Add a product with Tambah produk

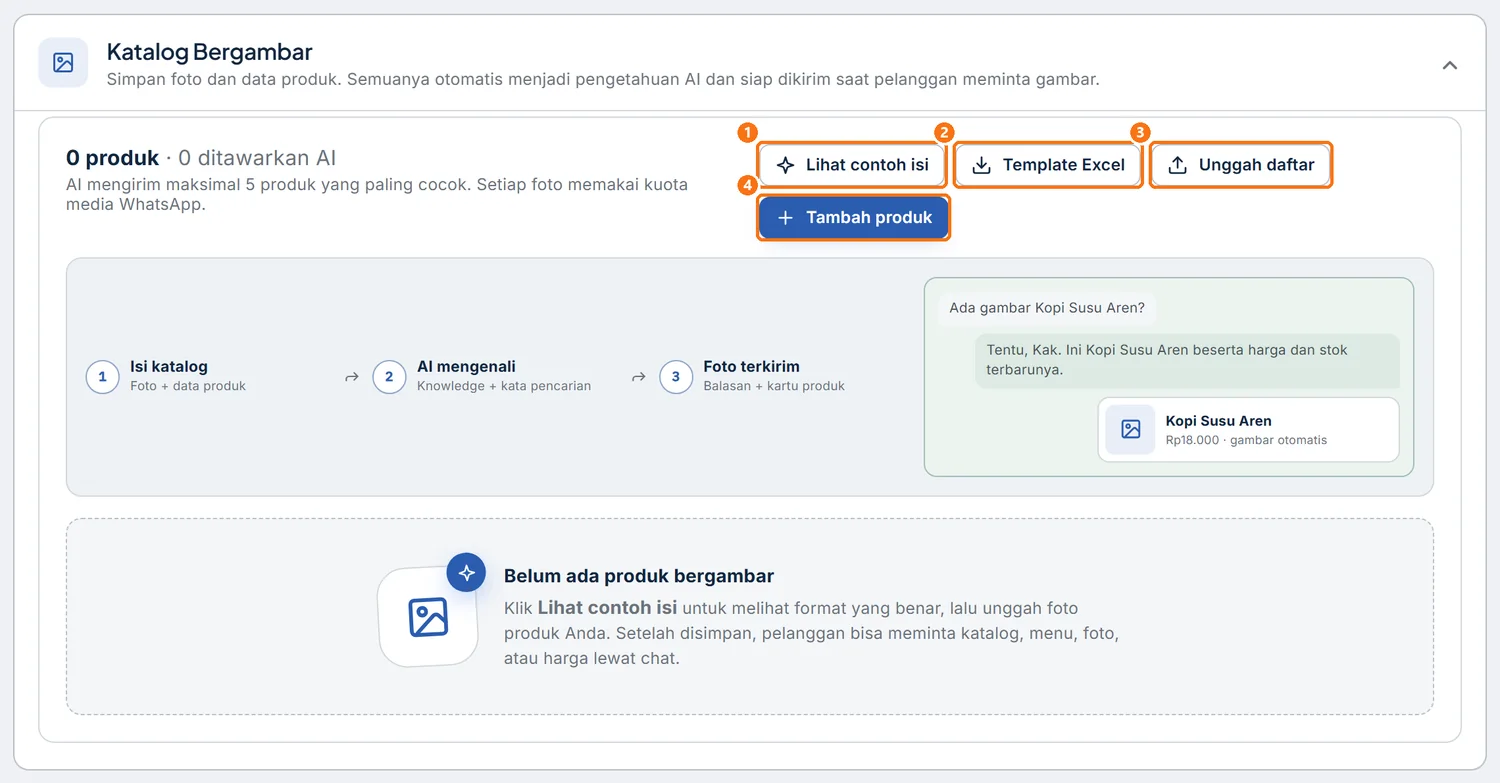pos(853,217)
